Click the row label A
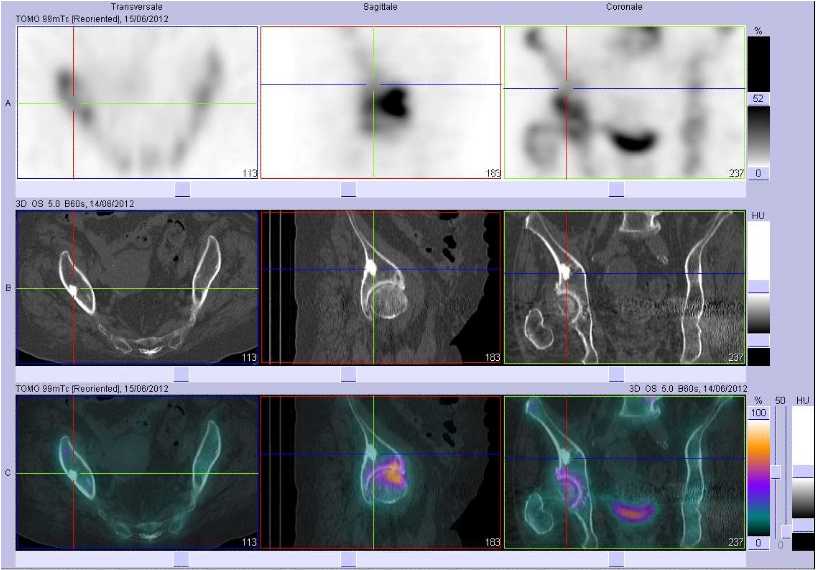Image resolution: width=816 pixels, height=570 pixels. click(x=8, y=104)
